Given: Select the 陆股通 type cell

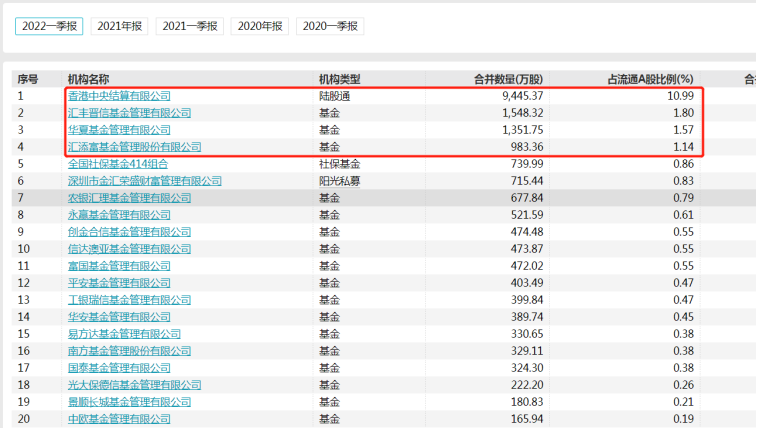Looking at the screenshot, I should pos(335,96).
